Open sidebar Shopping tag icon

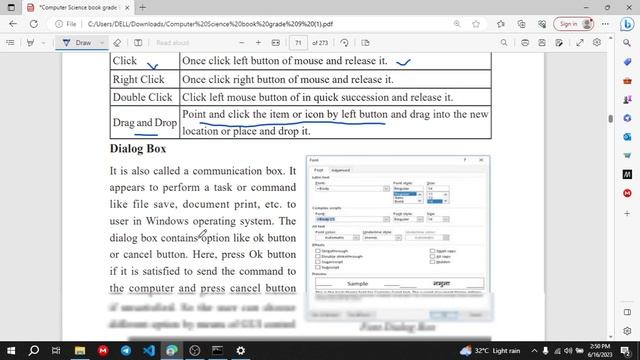(x=627, y=62)
